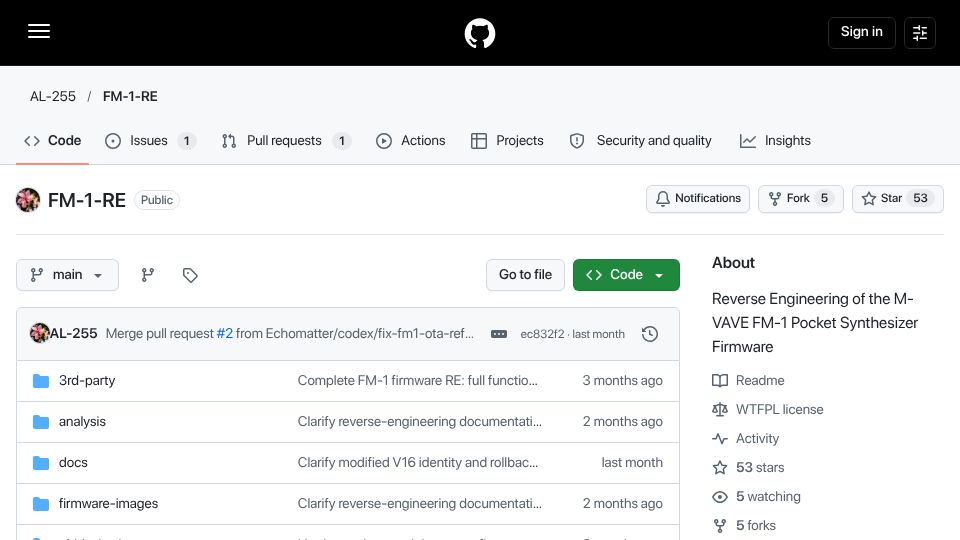Open the 5 watching link
The width and height of the screenshot is (960, 540).
[756, 496]
